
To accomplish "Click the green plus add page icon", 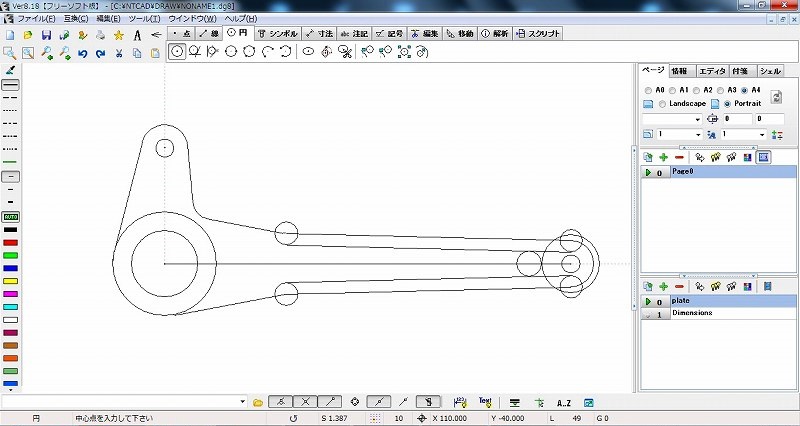I will (663, 157).
